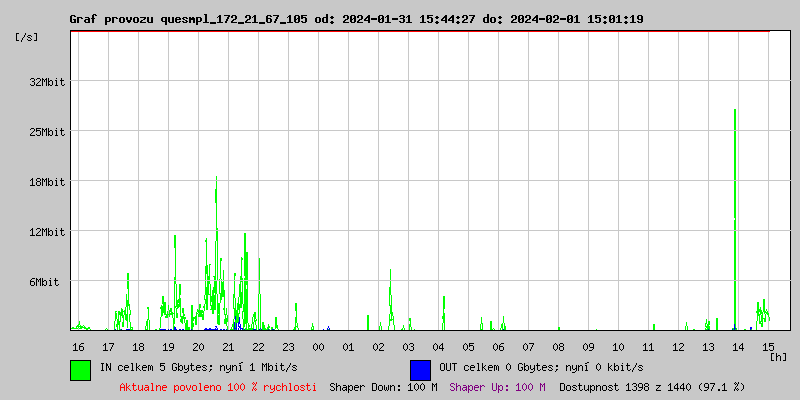Screen dimensions: 800x400
Task: Select hour 00 on the time axis
Action: click(318, 347)
